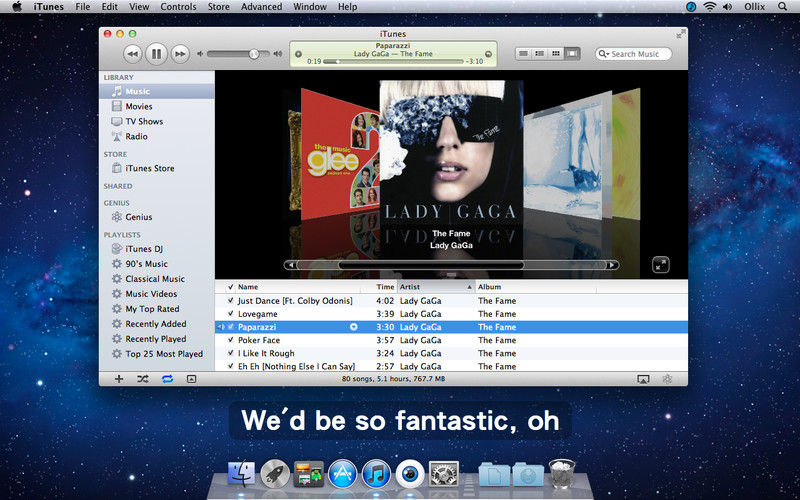This screenshot has width=800, height=500.
Task: Open the Recently Played playlist
Action: tap(157, 339)
